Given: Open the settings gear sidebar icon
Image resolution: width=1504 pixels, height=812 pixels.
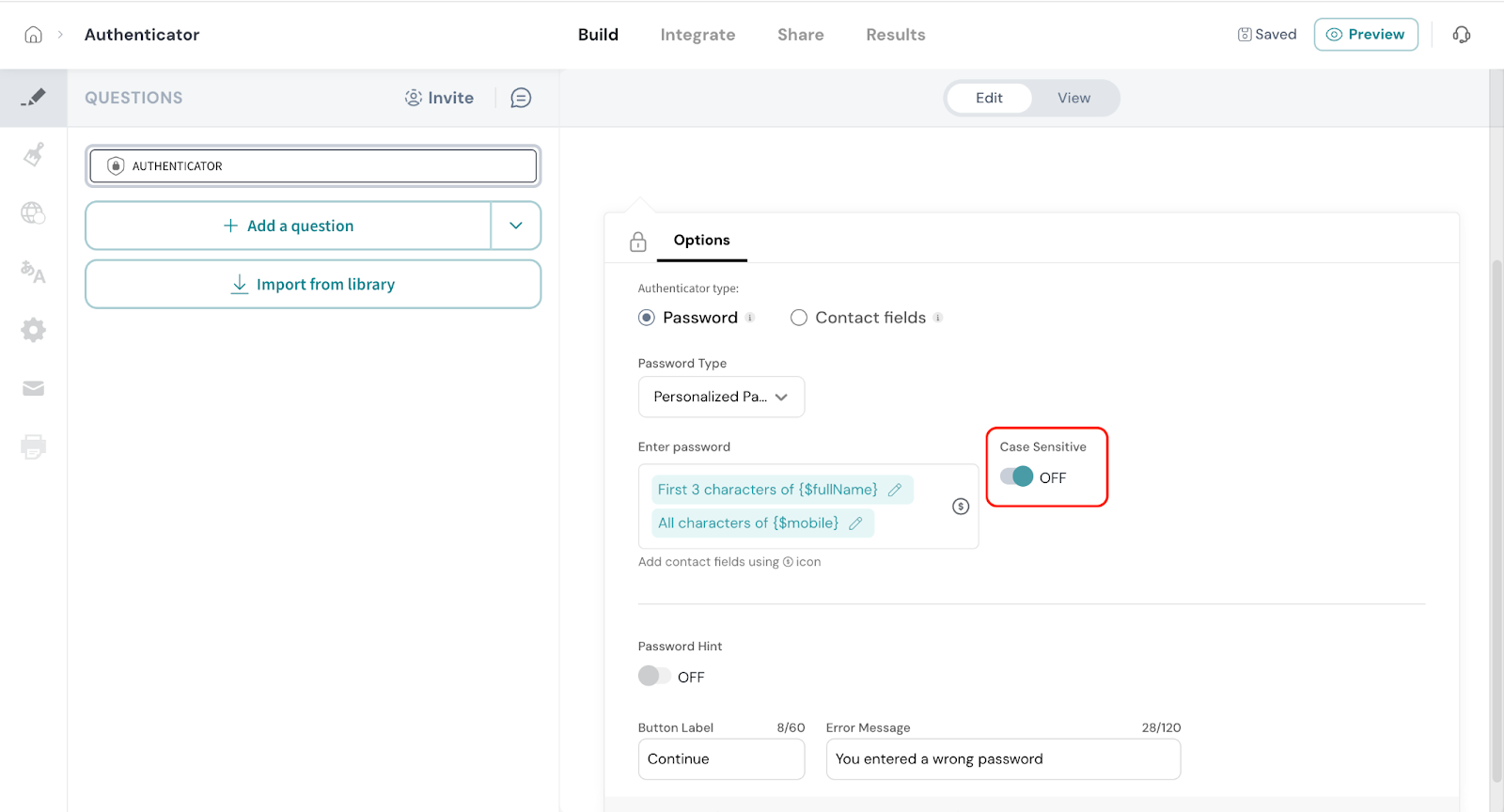Looking at the screenshot, I should pos(34,330).
